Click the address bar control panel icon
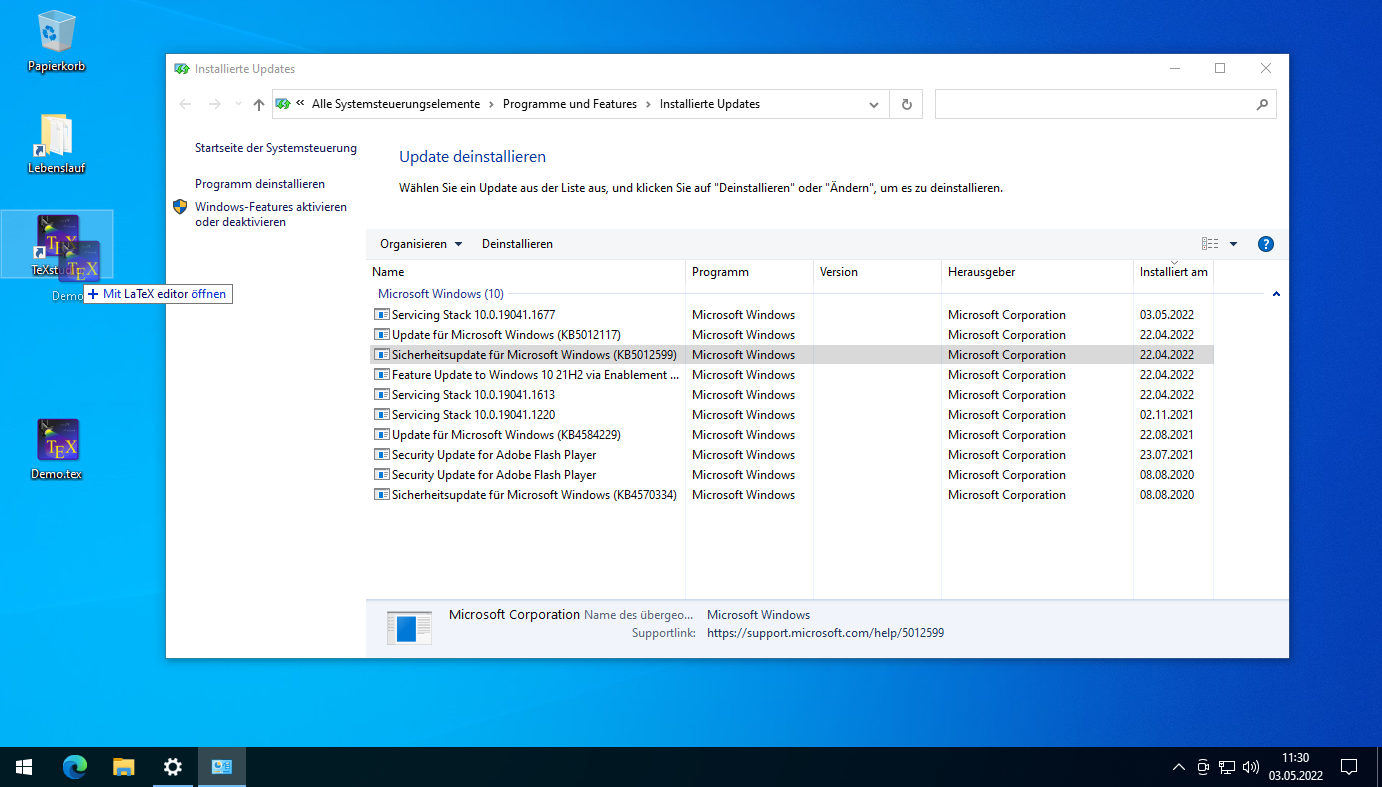 282,104
